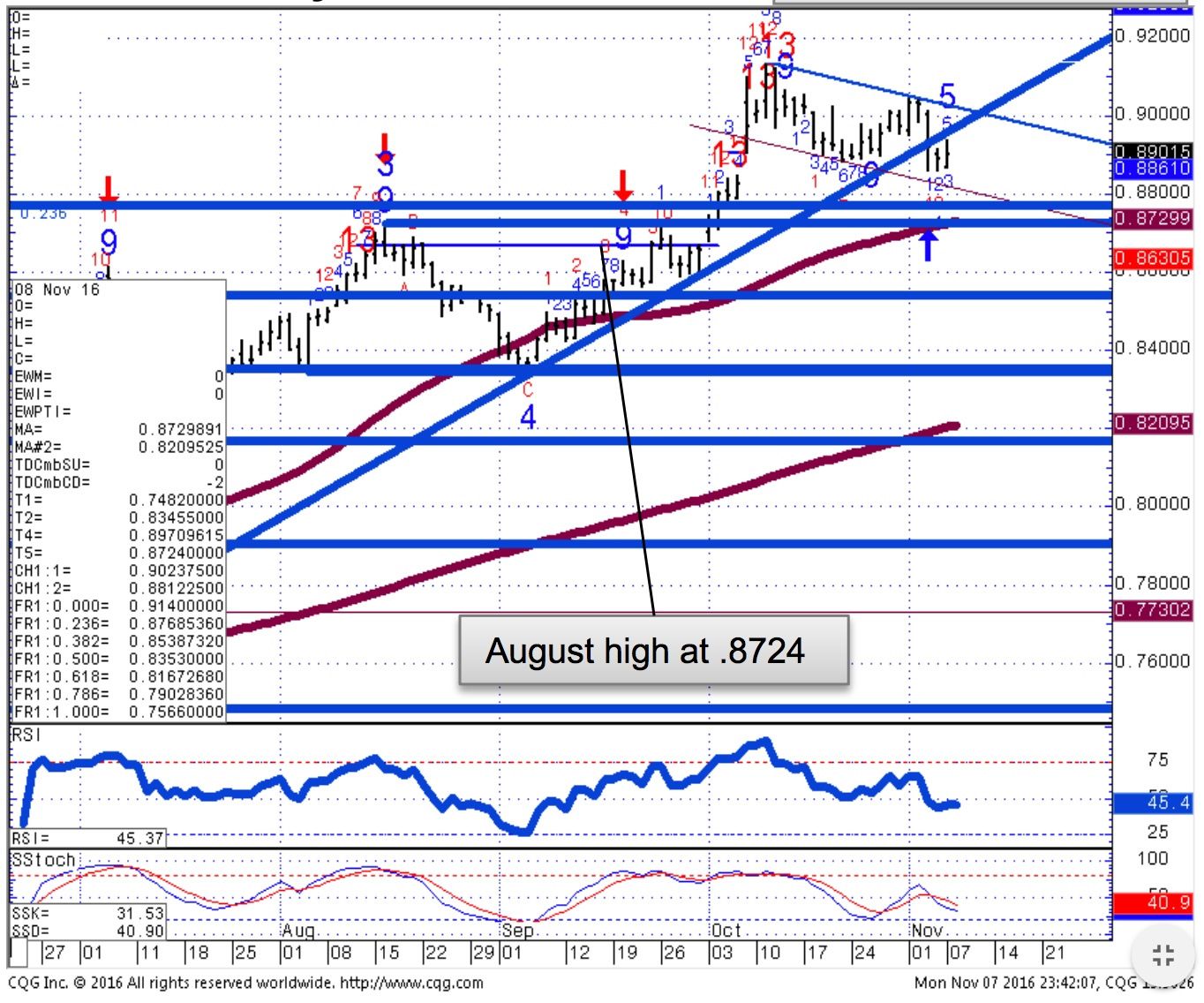
Task: Click the small white box left of the date axis
Action: (19, 954)
